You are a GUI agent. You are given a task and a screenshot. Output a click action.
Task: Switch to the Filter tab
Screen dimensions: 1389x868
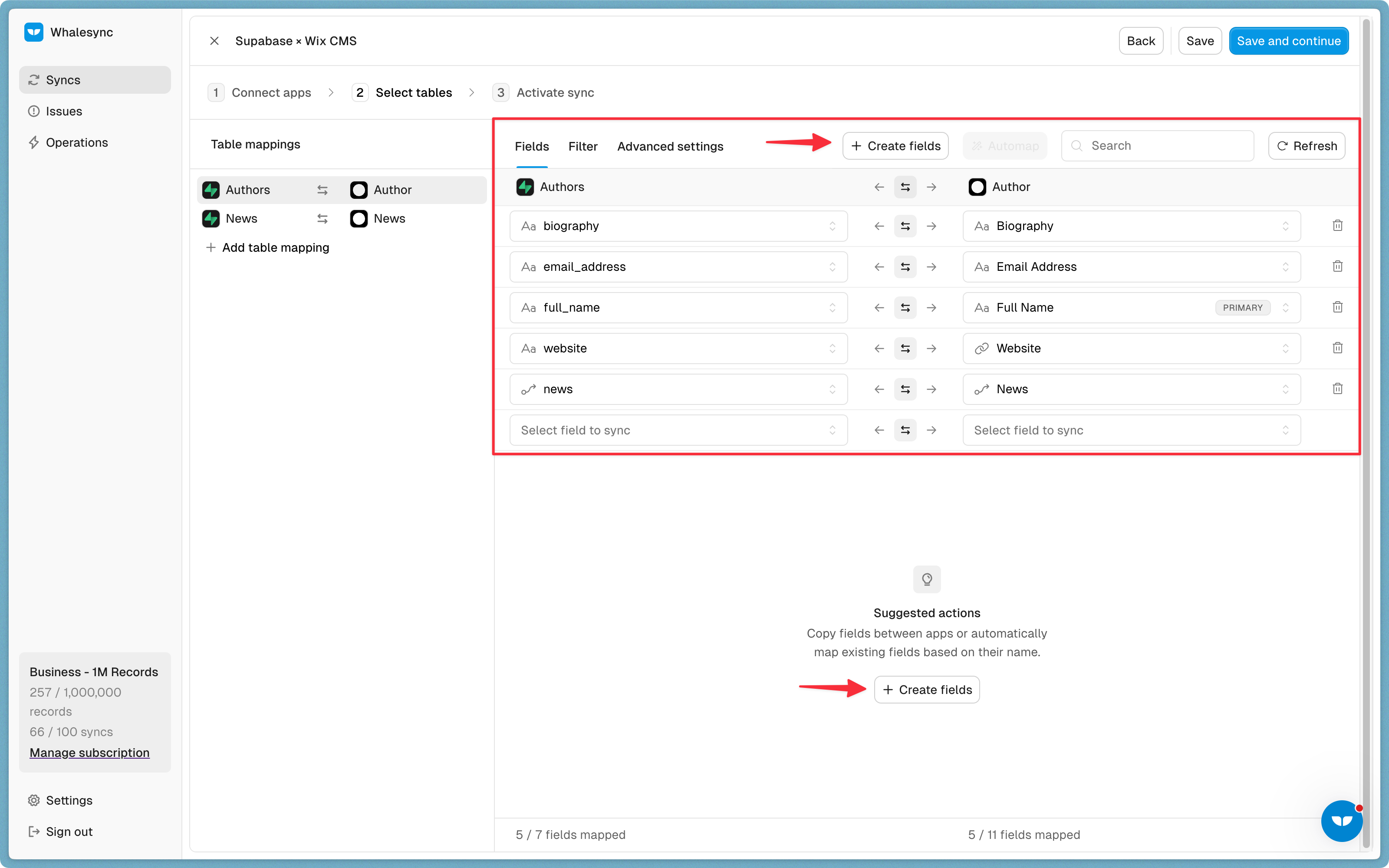pyautogui.click(x=583, y=146)
